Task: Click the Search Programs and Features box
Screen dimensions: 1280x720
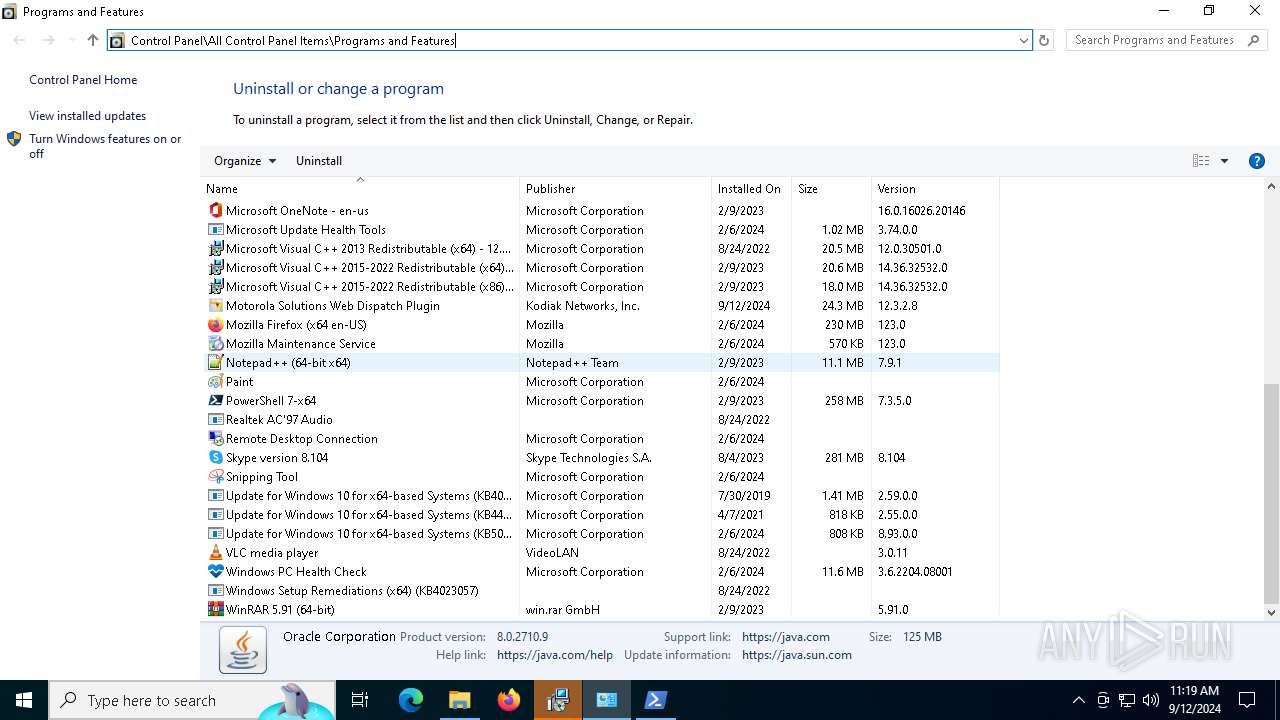Action: click(1153, 40)
